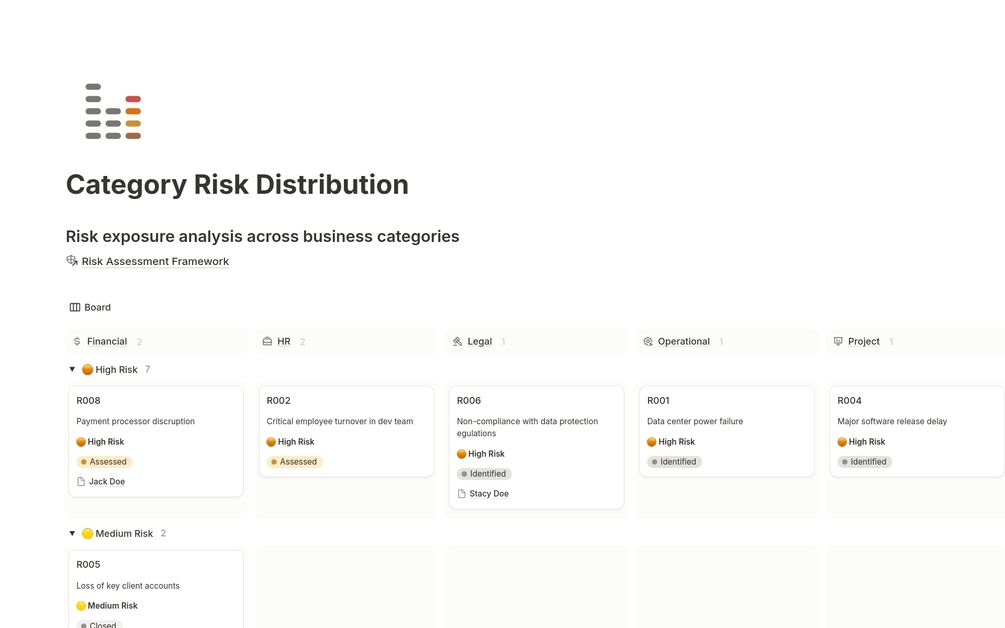
Task: Click the Assessed status tag on R008
Action: [x=104, y=461]
